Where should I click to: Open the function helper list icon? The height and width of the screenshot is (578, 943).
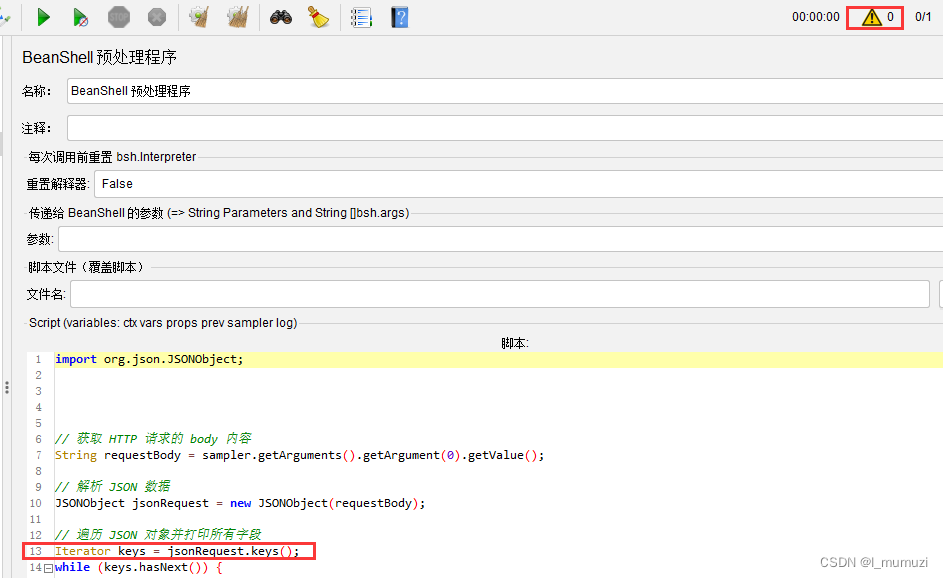click(361, 17)
